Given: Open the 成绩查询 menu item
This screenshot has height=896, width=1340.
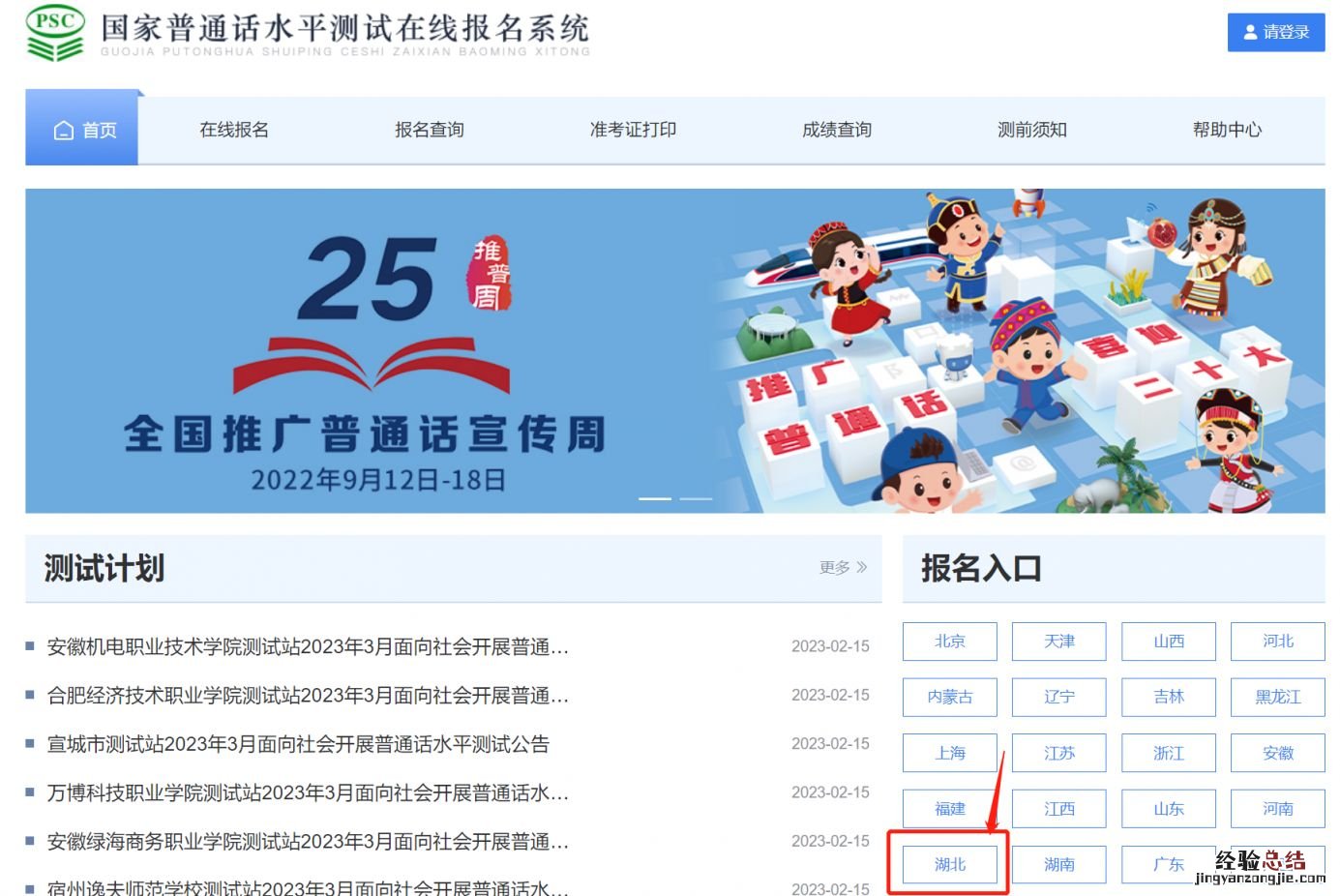Looking at the screenshot, I should (837, 130).
